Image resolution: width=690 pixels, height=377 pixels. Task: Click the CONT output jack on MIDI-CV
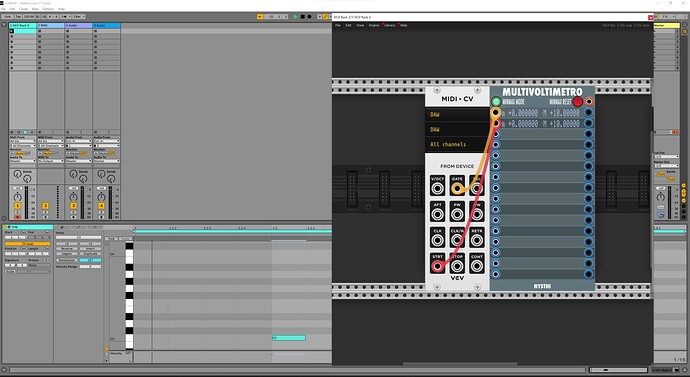[x=477, y=266]
